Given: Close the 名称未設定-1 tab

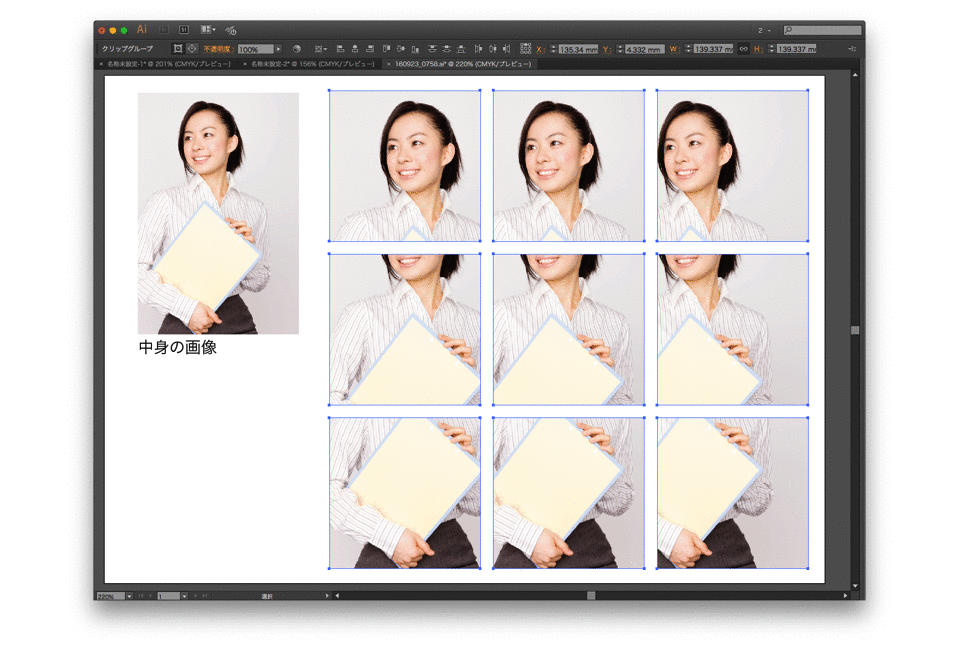Looking at the screenshot, I should click(x=101, y=64).
